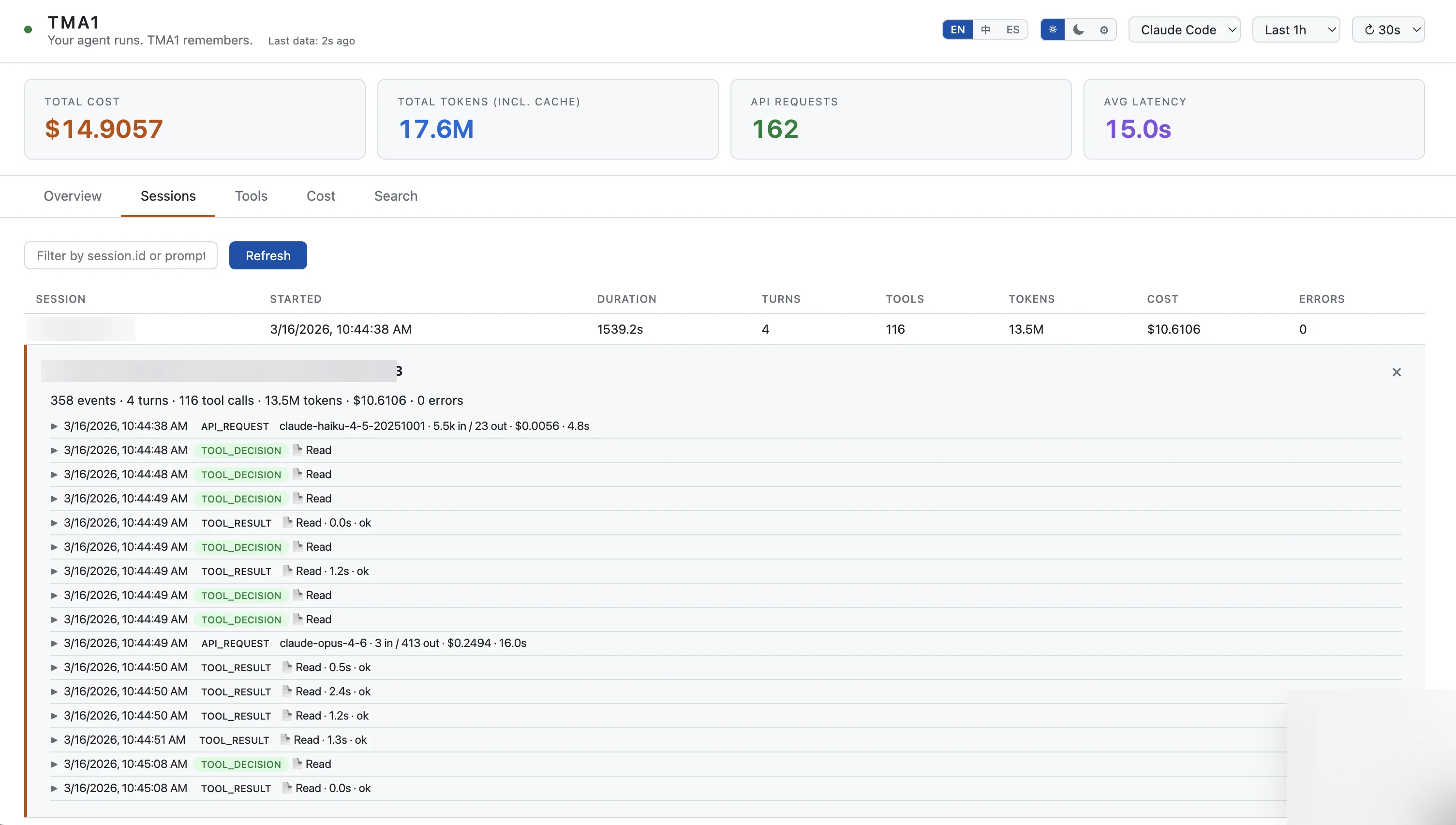Switch to the Overview tab
Viewport: 1456px width, 825px height.
(72, 196)
